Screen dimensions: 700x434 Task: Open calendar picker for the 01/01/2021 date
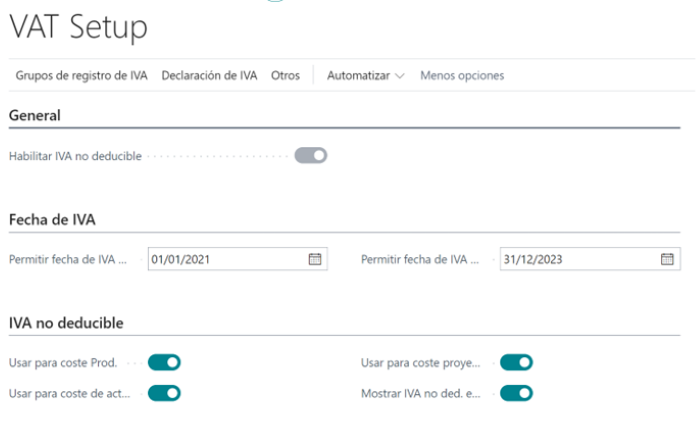[314, 259]
